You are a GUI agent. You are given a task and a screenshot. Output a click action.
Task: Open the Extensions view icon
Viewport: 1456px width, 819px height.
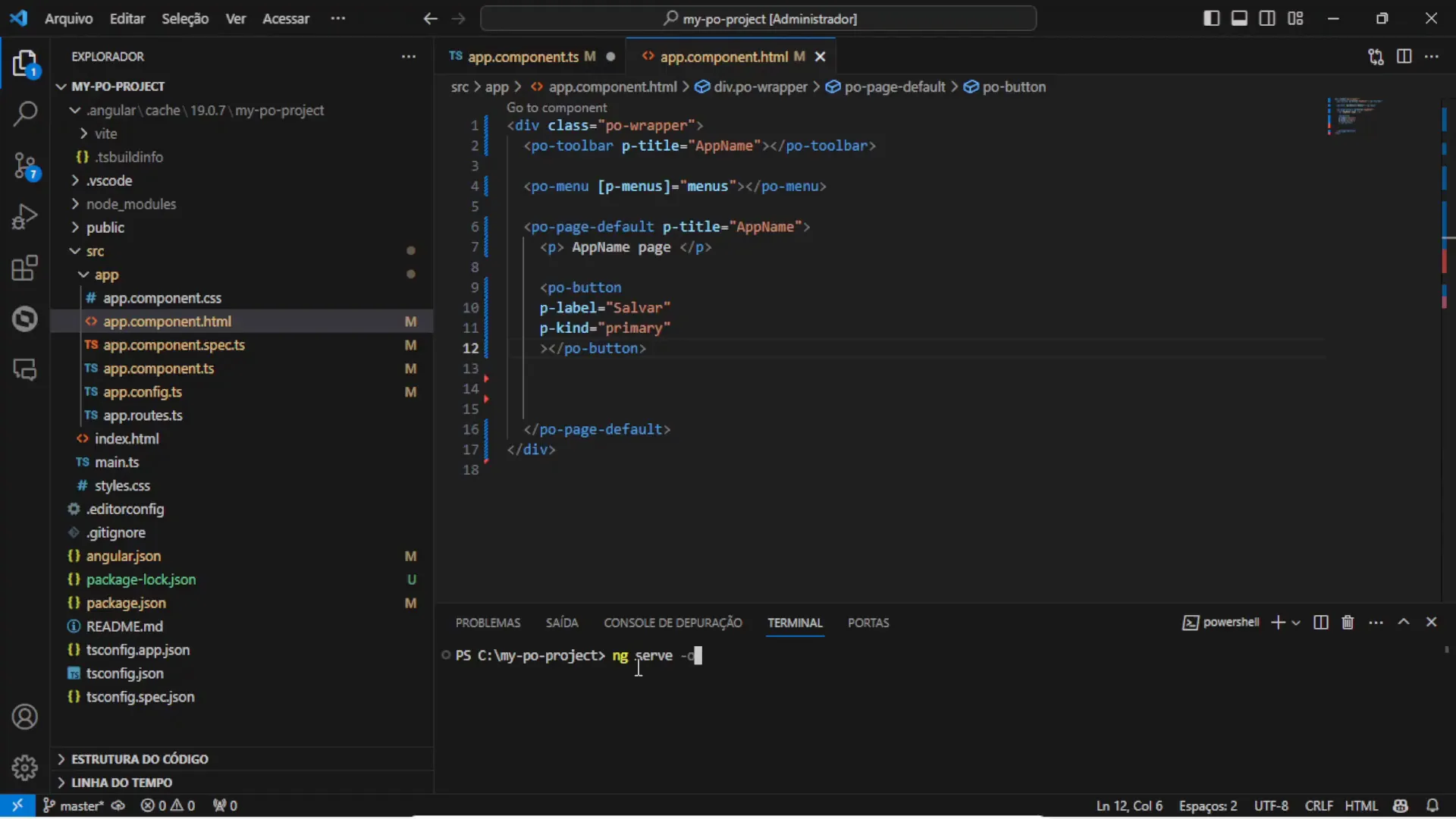(x=25, y=268)
